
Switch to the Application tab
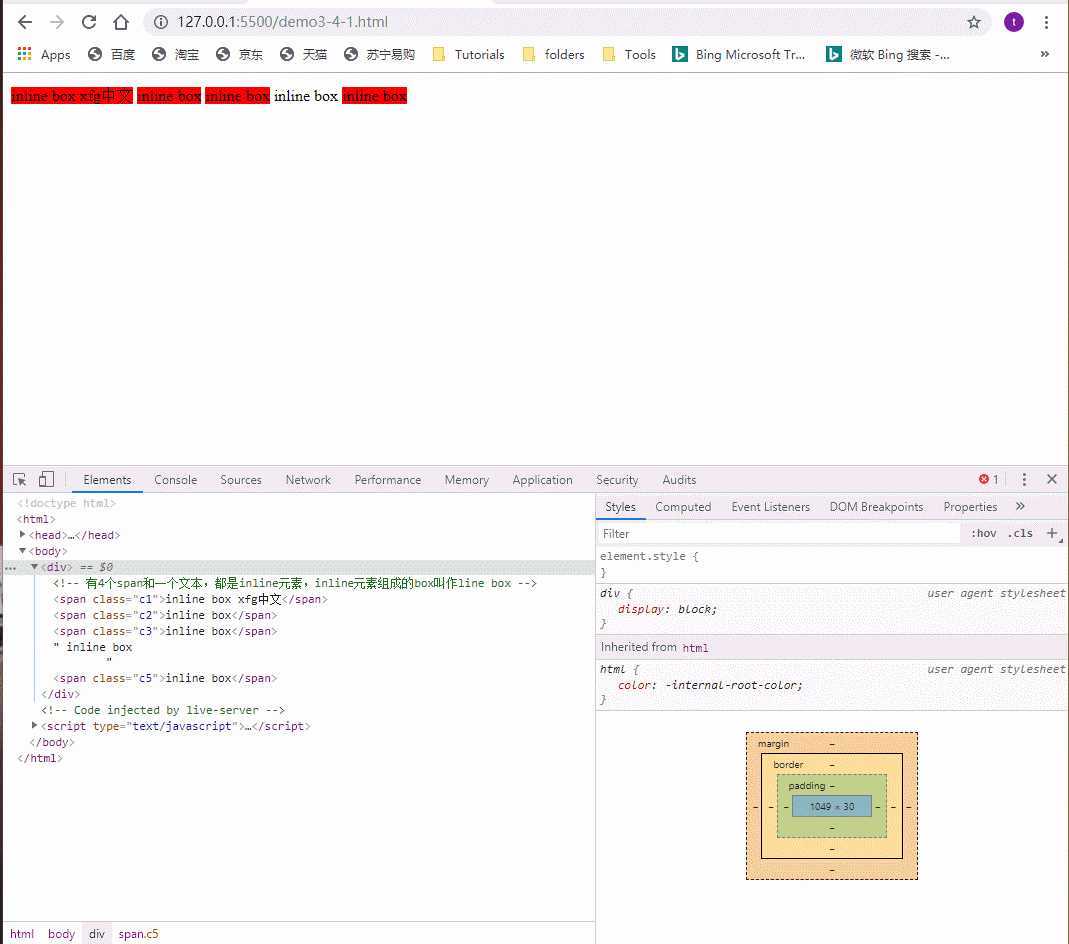tap(542, 480)
